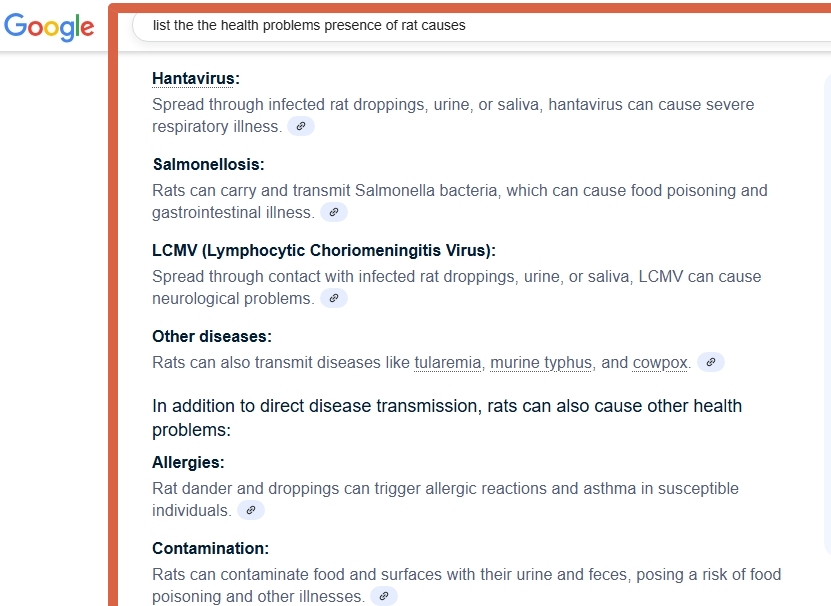Screen dimensions: 831x606
Task: Click the Allergies heading
Action: coord(188,463)
